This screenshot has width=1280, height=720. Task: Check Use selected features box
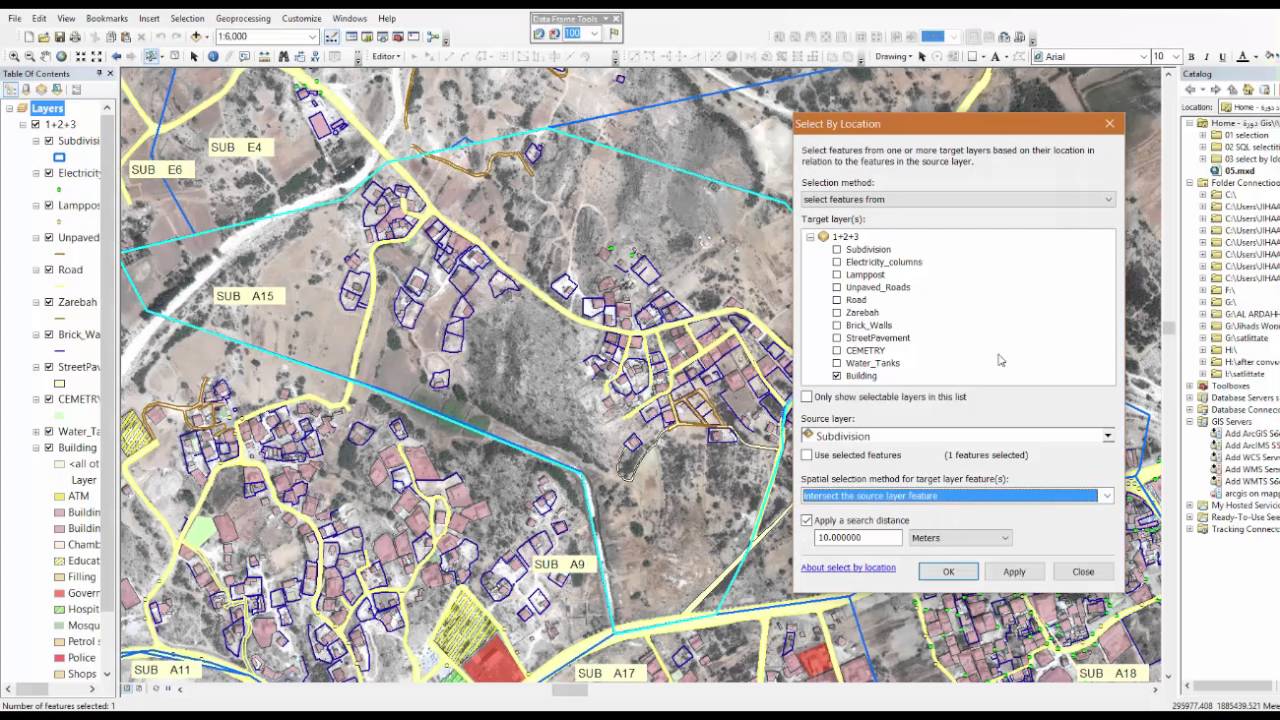point(807,455)
